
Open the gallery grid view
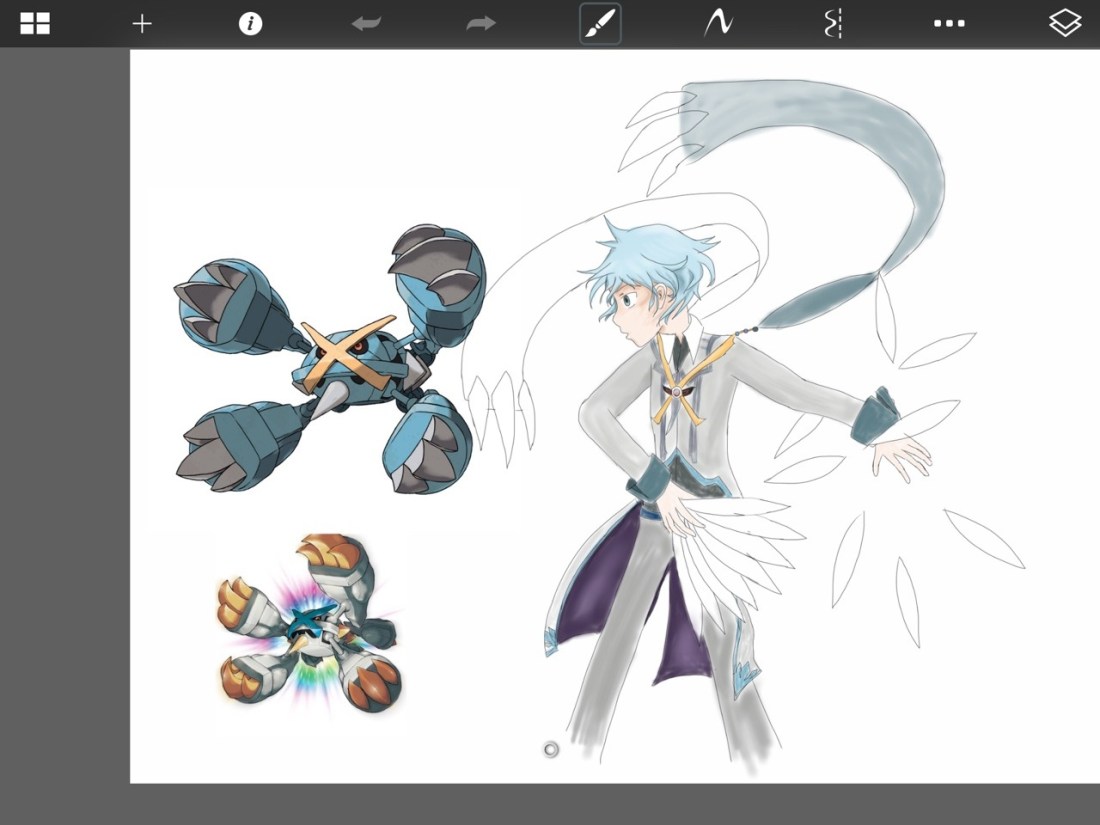35,24
